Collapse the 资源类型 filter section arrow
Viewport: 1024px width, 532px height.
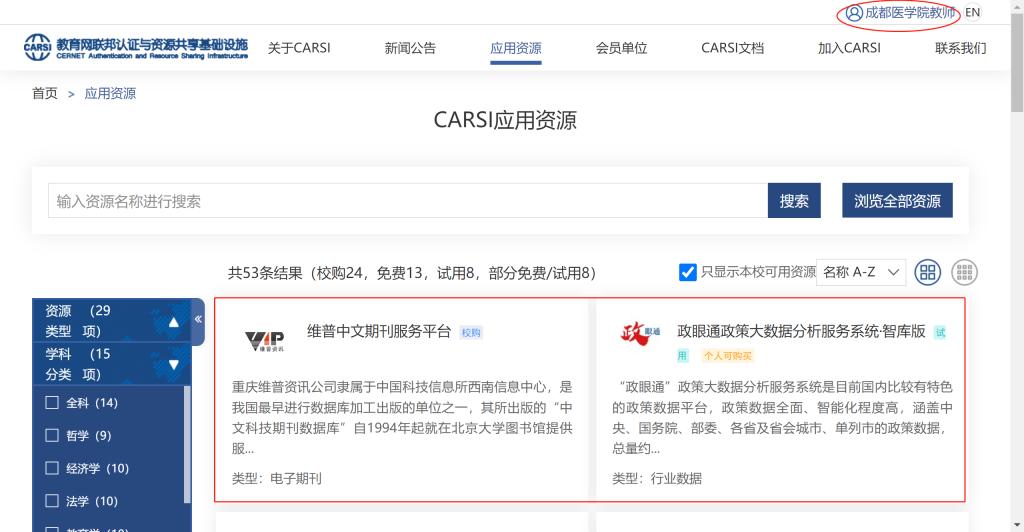[174, 322]
